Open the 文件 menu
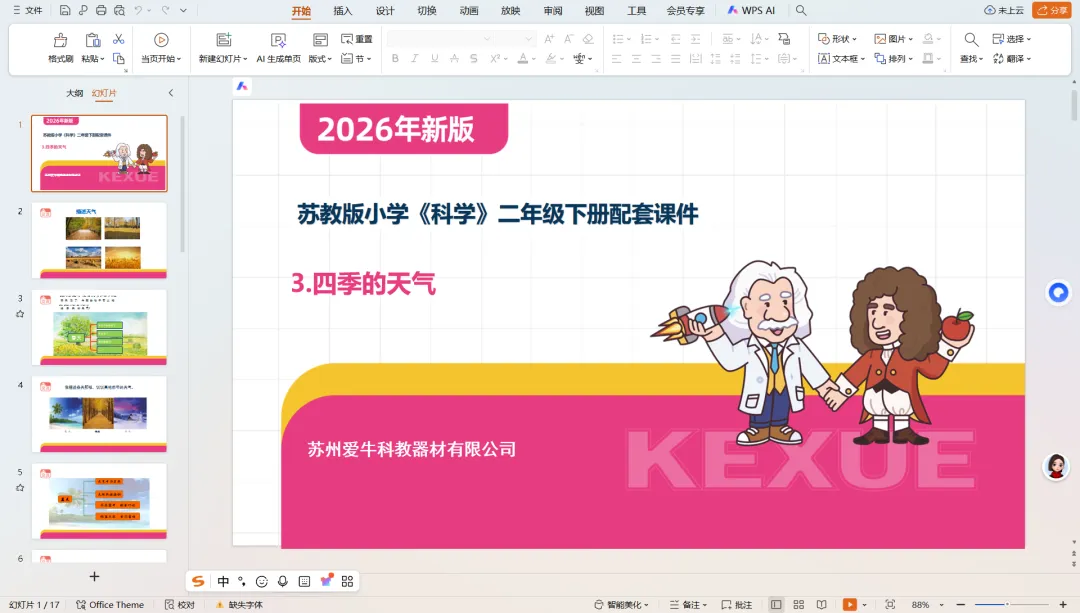1080x613 pixels. (28, 10)
